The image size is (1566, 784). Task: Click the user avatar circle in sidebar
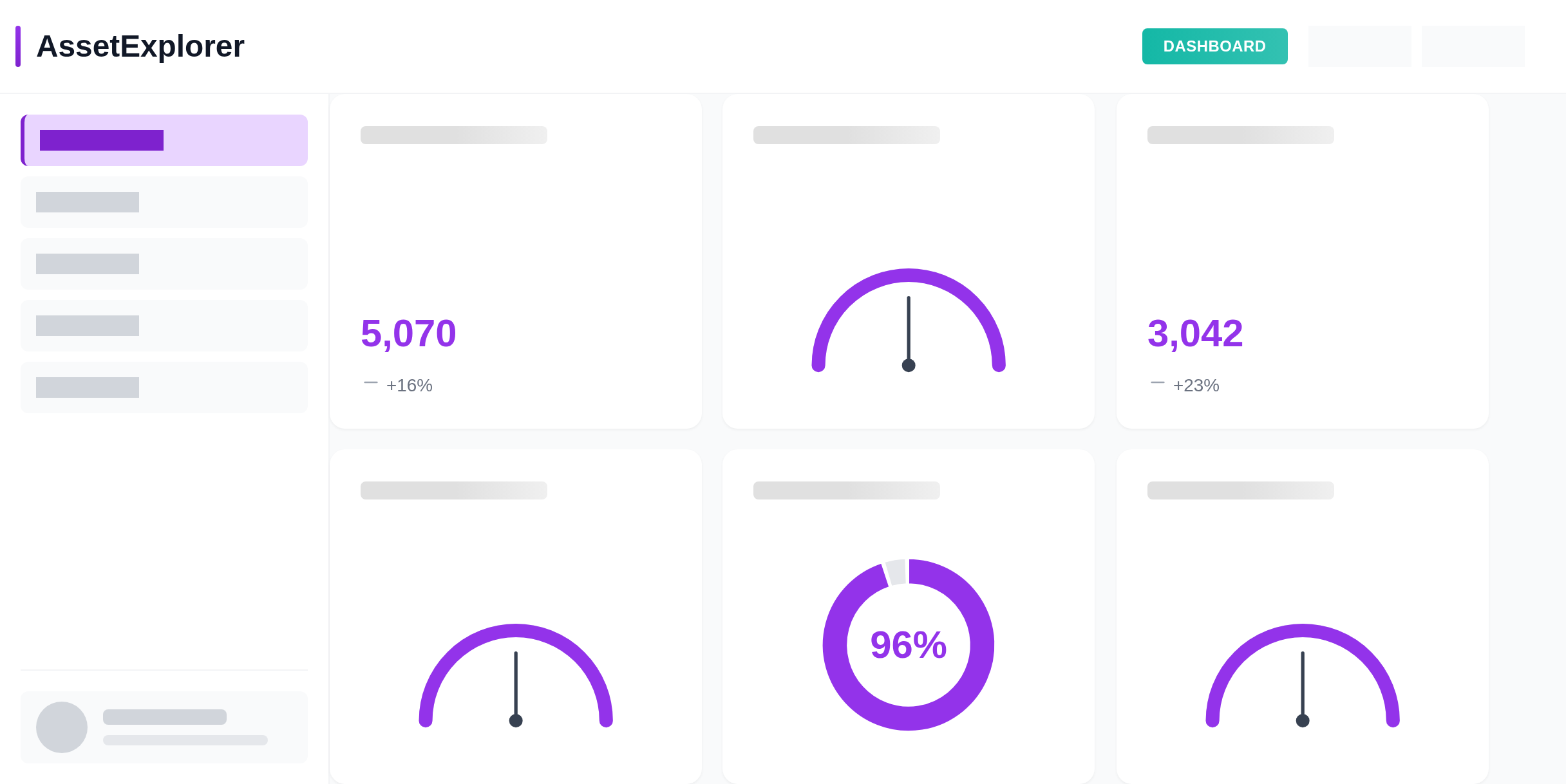click(x=62, y=727)
